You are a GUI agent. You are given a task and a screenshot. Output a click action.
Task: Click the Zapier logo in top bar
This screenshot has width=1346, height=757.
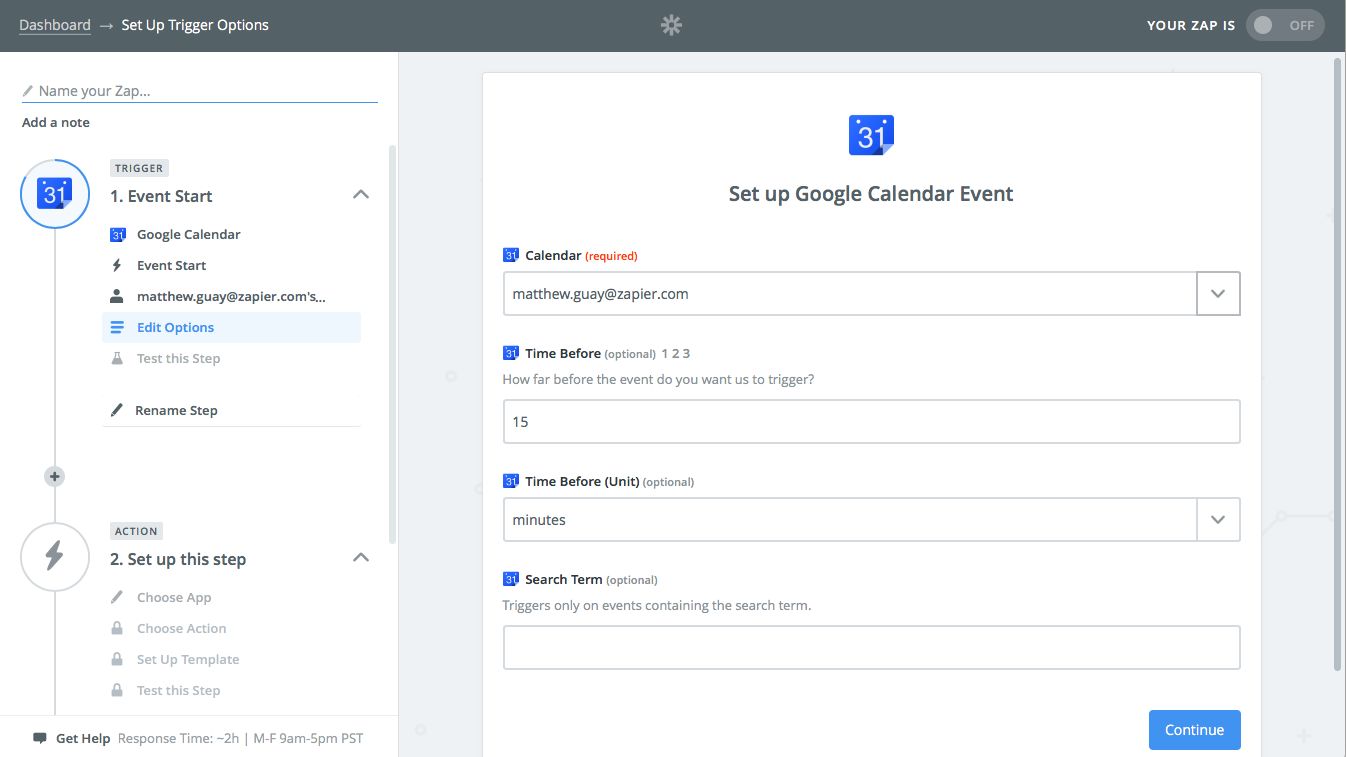coord(671,26)
